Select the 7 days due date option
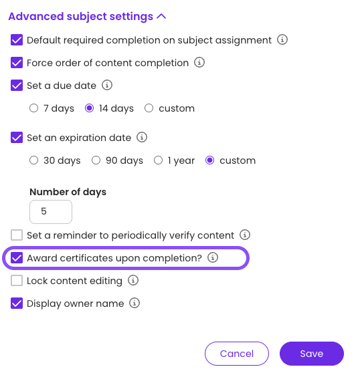The image size is (362, 371). coord(34,108)
